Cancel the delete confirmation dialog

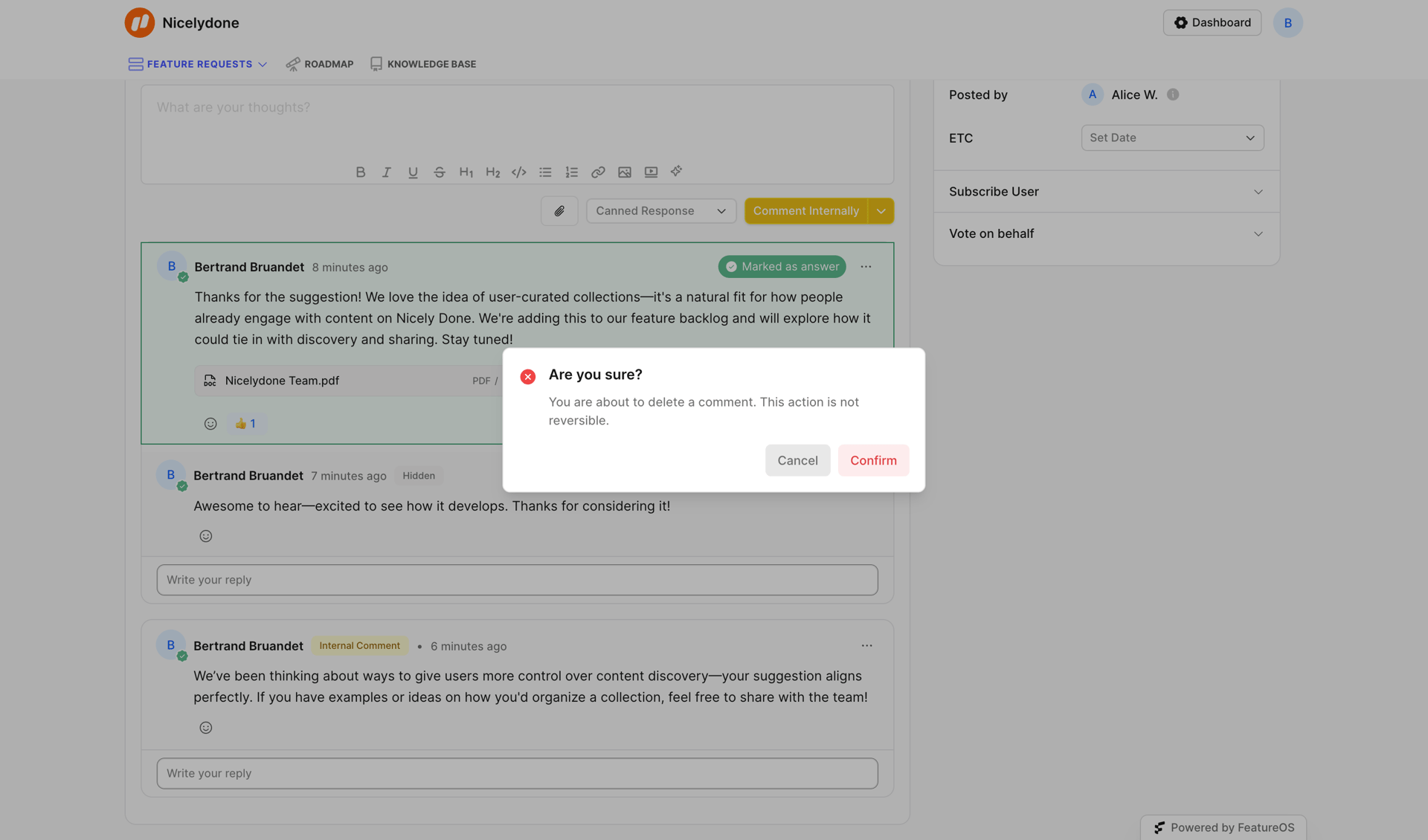tap(797, 460)
